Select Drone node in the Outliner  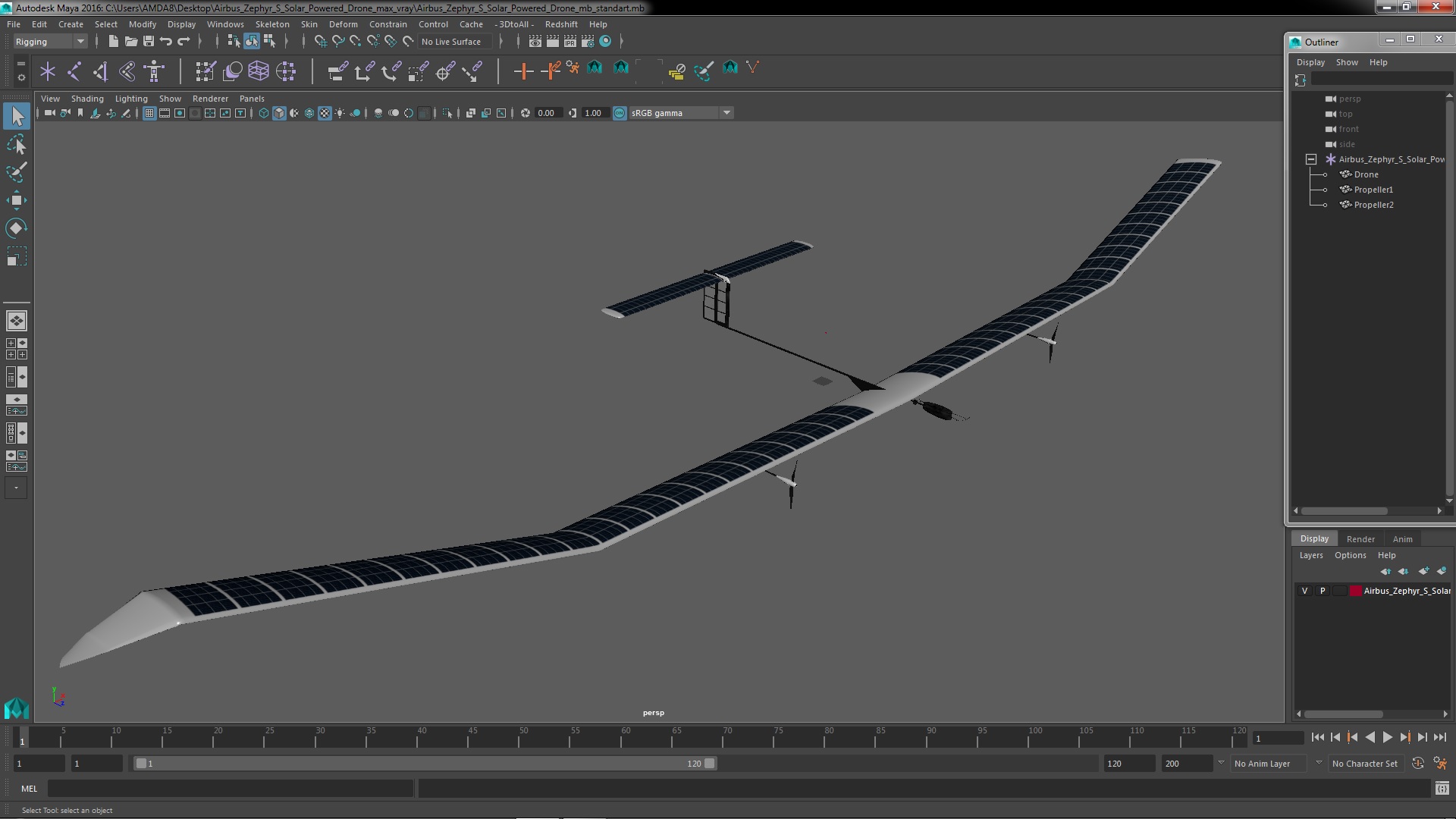[1366, 174]
